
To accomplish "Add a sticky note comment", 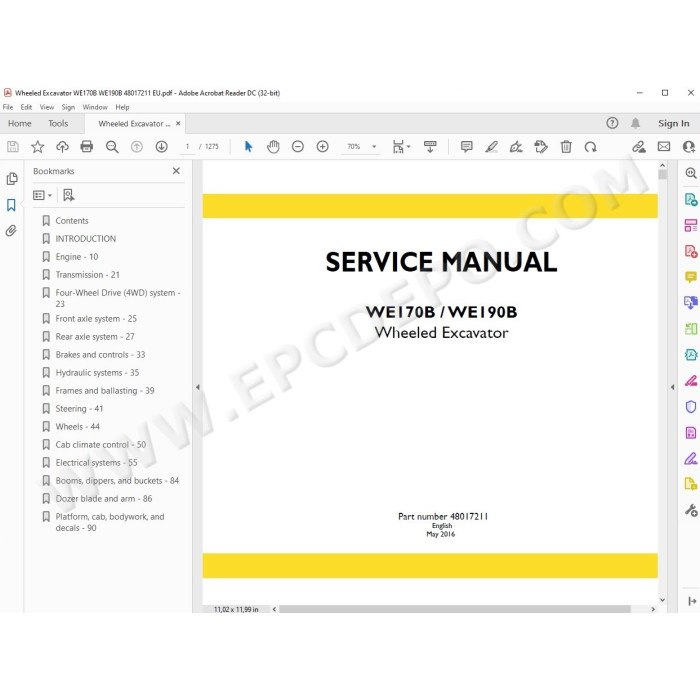I will (x=467, y=146).
